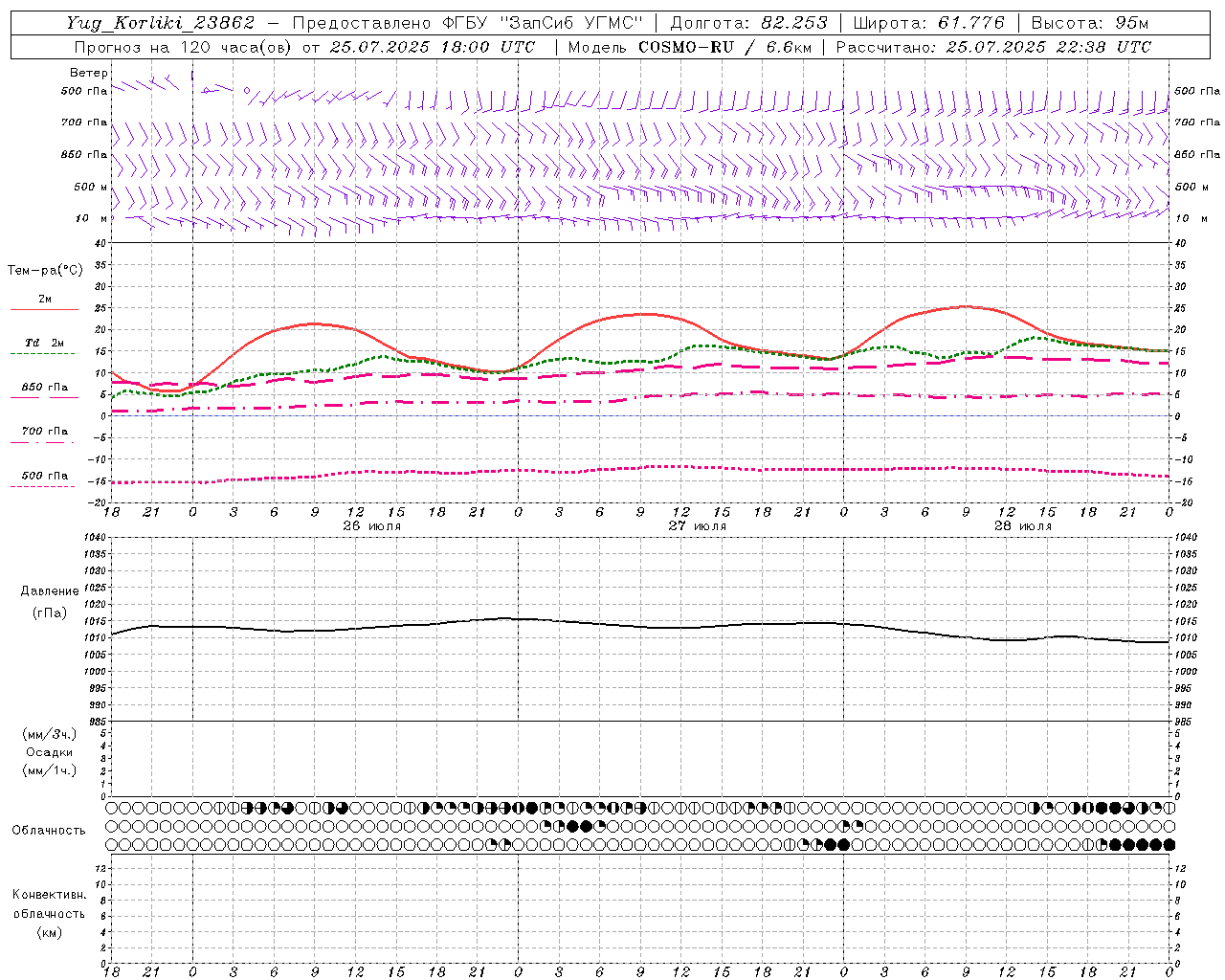The height and width of the screenshot is (980, 1225).
Task: Click the 28 июля date label
Action: [x=1022, y=525]
